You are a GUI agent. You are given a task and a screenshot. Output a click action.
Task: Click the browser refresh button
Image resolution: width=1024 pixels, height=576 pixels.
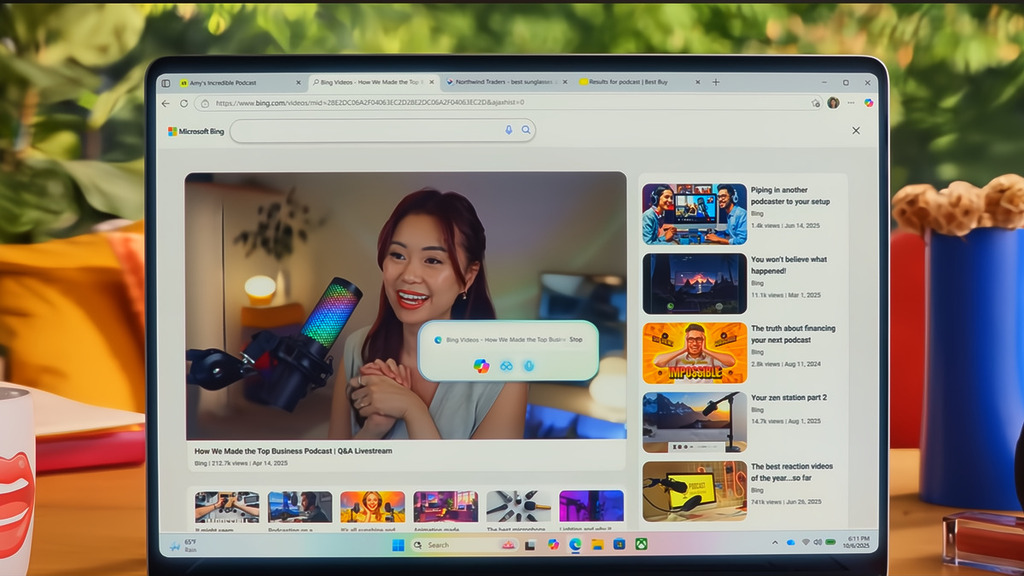point(184,103)
